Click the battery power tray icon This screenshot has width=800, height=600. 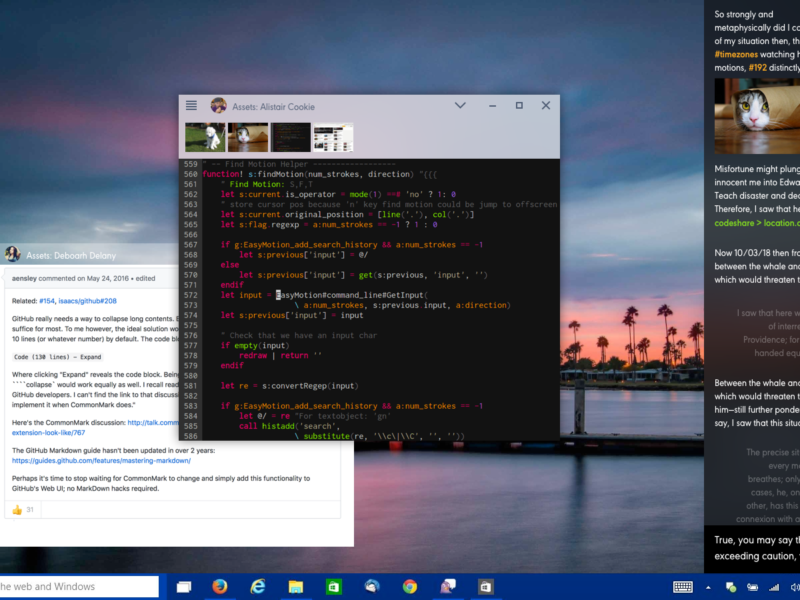753,587
